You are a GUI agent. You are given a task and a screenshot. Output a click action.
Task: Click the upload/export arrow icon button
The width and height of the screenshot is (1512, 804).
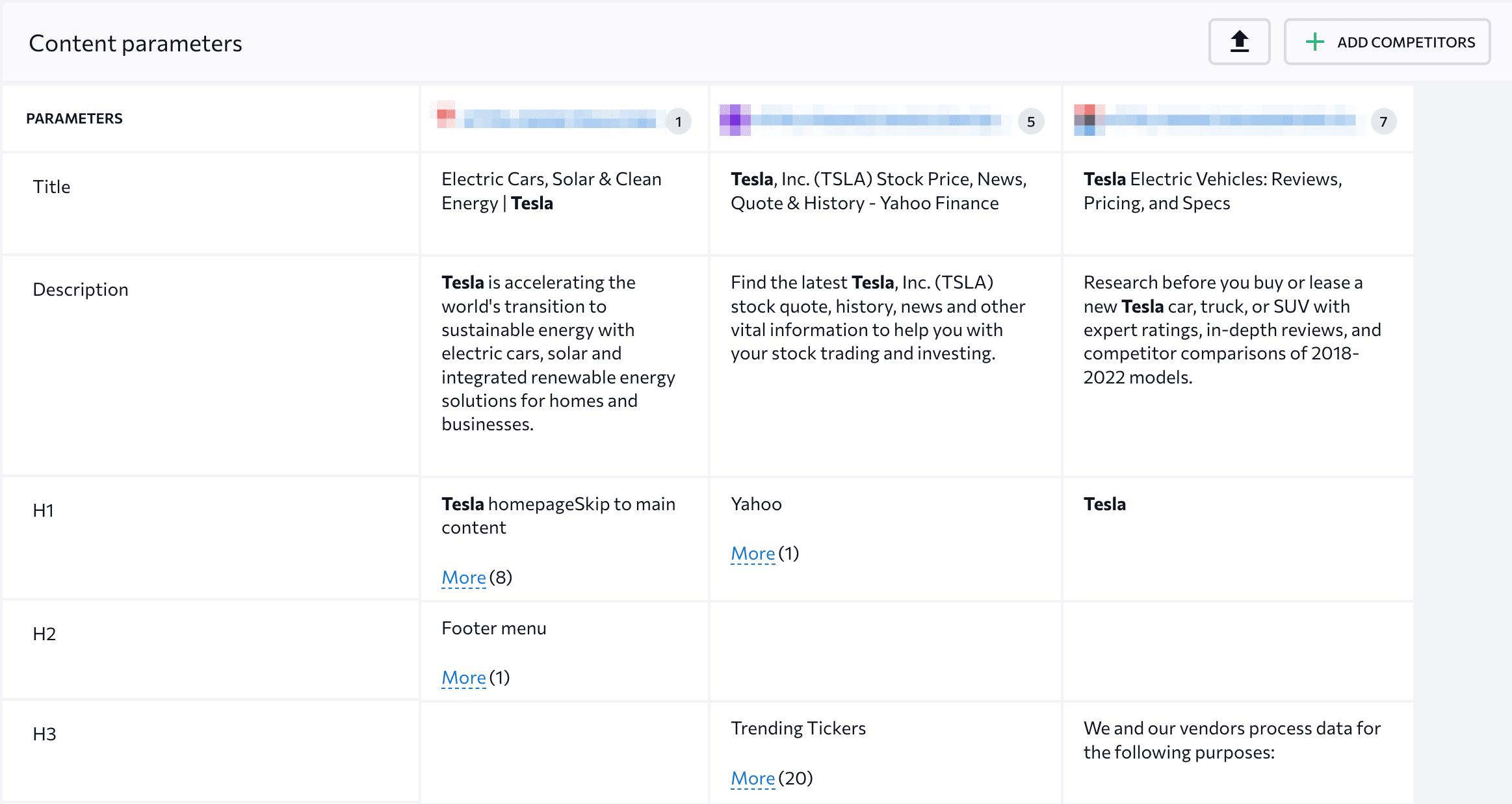click(x=1239, y=42)
